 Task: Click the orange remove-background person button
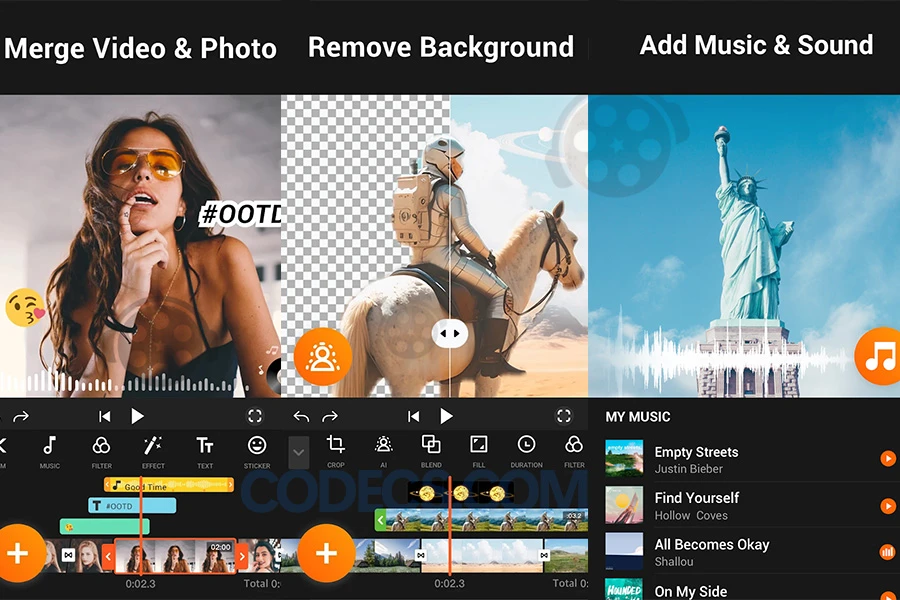tap(323, 357)
